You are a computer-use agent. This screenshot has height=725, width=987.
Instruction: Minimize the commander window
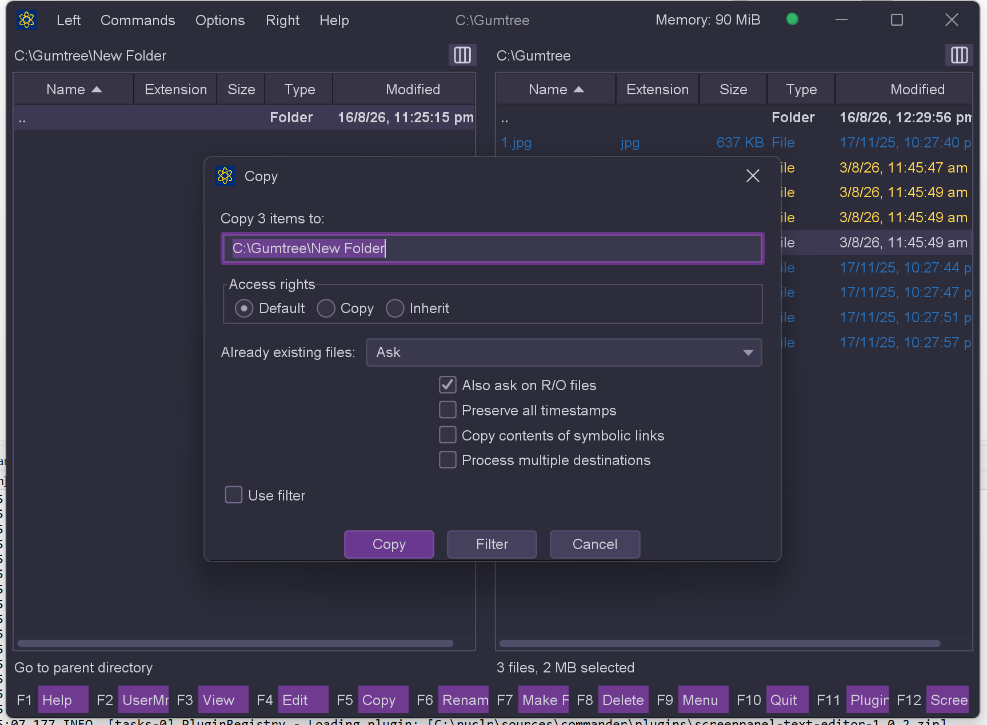[x=842, y=20]
